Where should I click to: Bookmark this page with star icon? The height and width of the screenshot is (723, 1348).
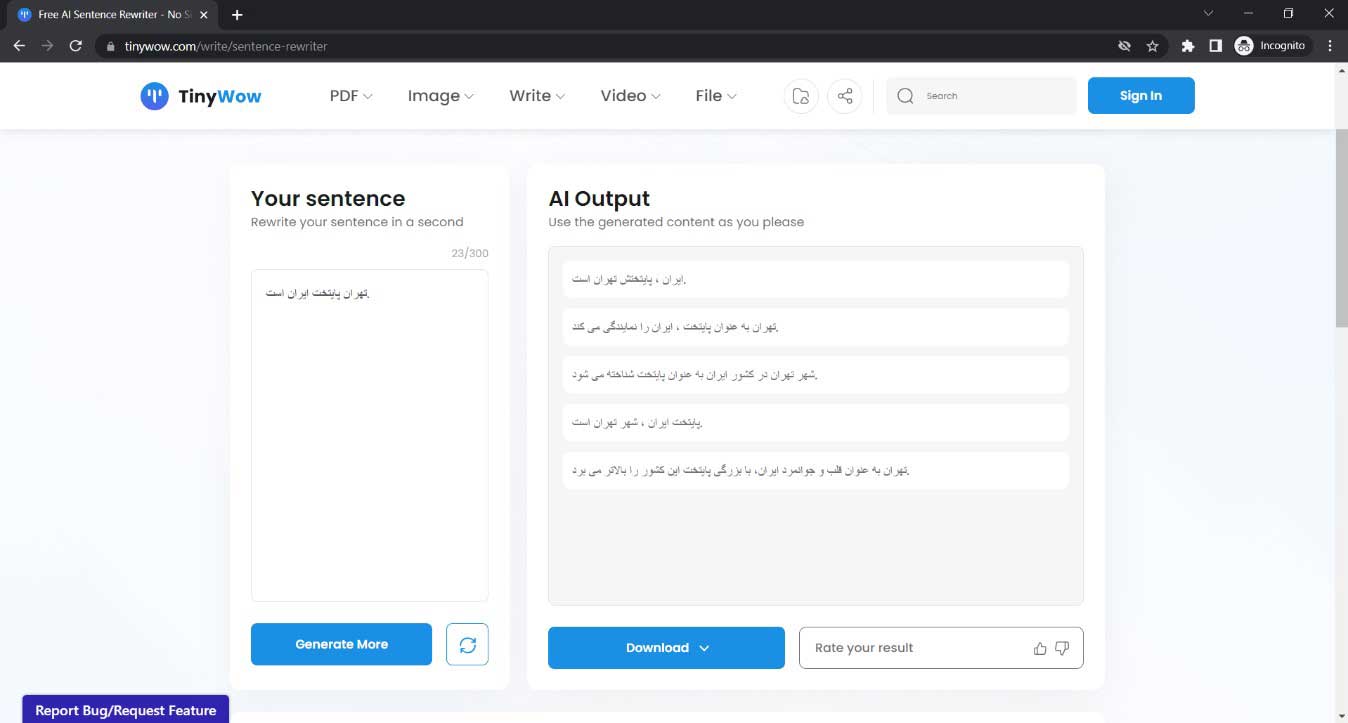(x=1152, y=46)
